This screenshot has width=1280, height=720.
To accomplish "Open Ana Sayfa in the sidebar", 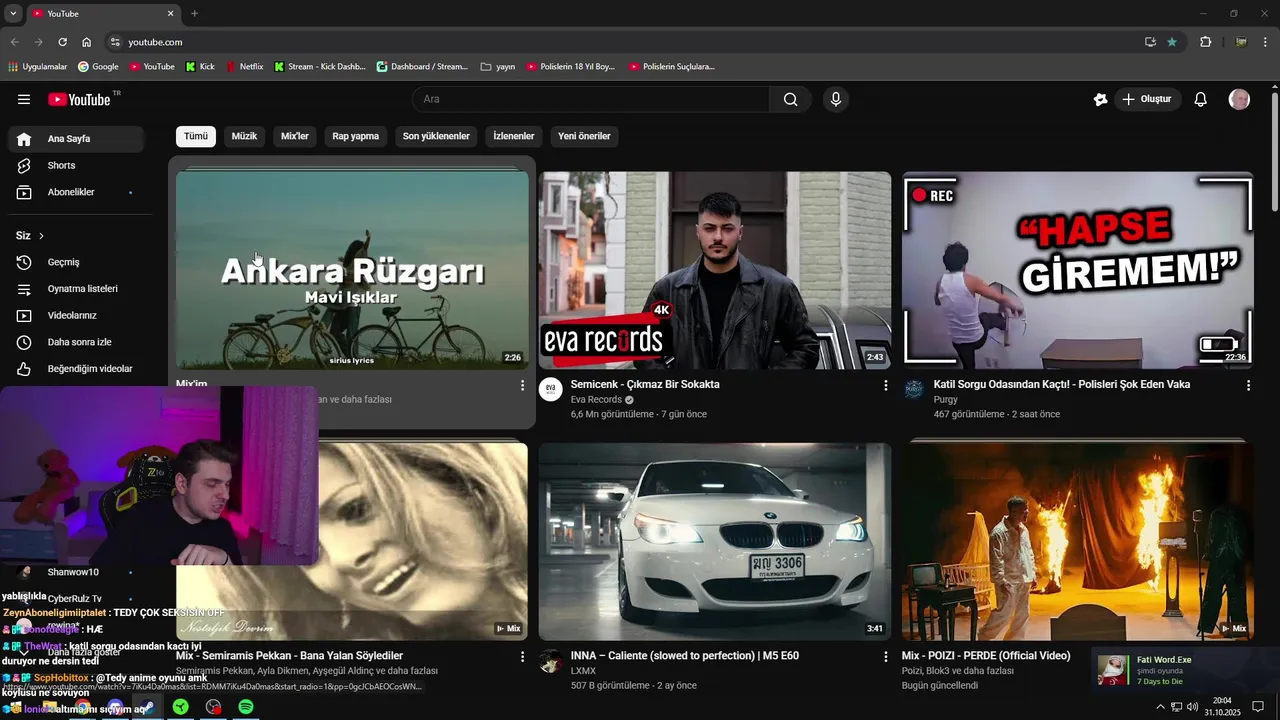I will pyautogui.click(x=76, y=139).
